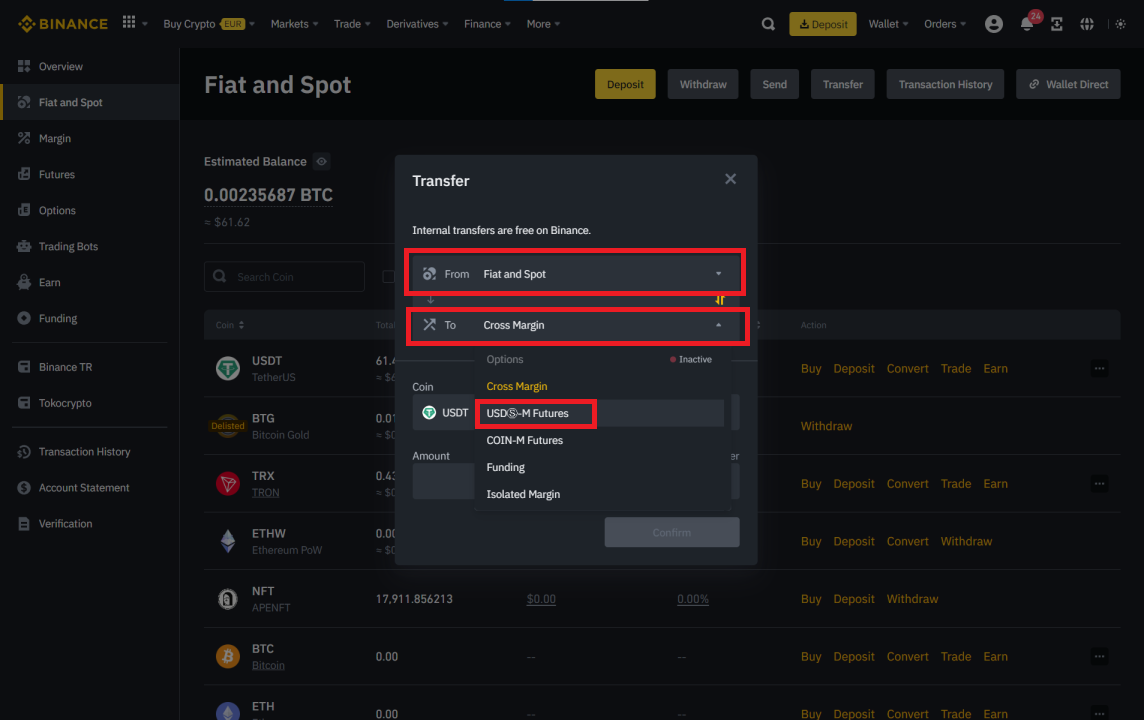
Task: Click the Transfer button in page header
Action: coord(843,84)
